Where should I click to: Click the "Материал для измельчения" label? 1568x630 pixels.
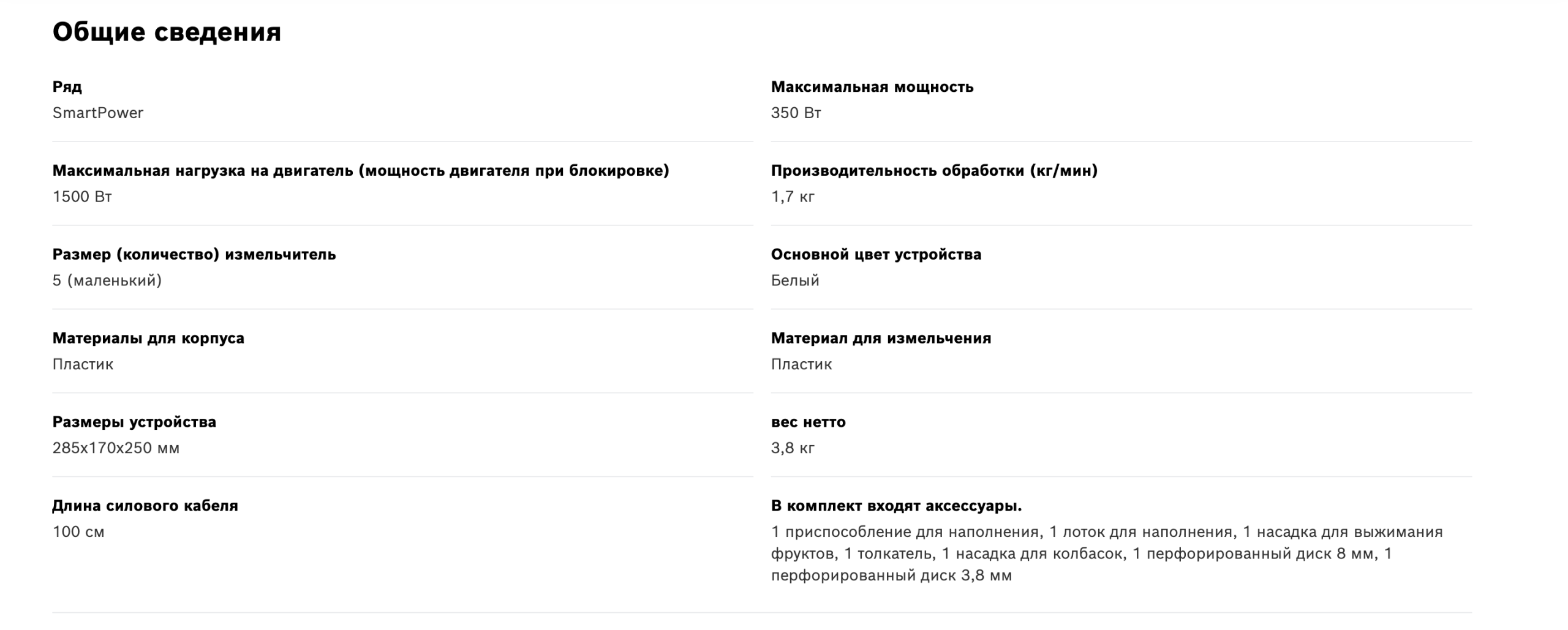pos(881,339)
